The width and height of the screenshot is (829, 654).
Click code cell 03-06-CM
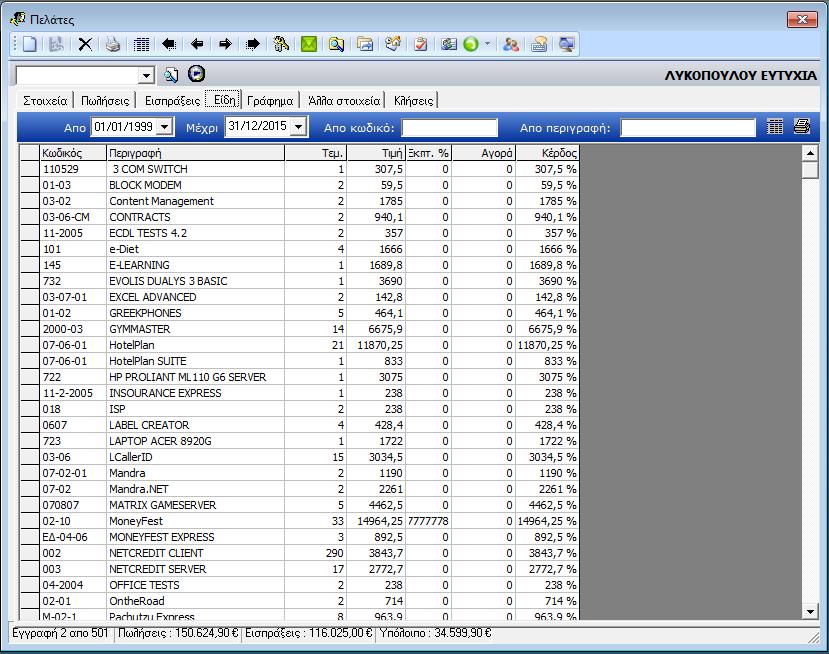pos(73,217)
